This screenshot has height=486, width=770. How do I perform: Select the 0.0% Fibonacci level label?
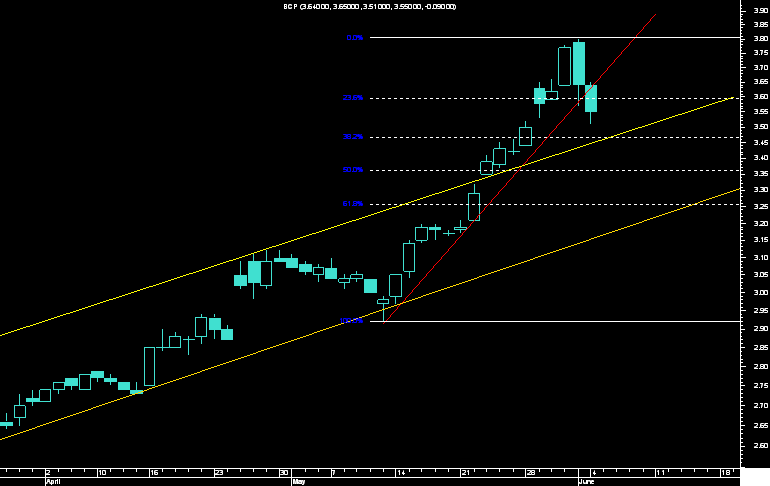coord(355,38)
